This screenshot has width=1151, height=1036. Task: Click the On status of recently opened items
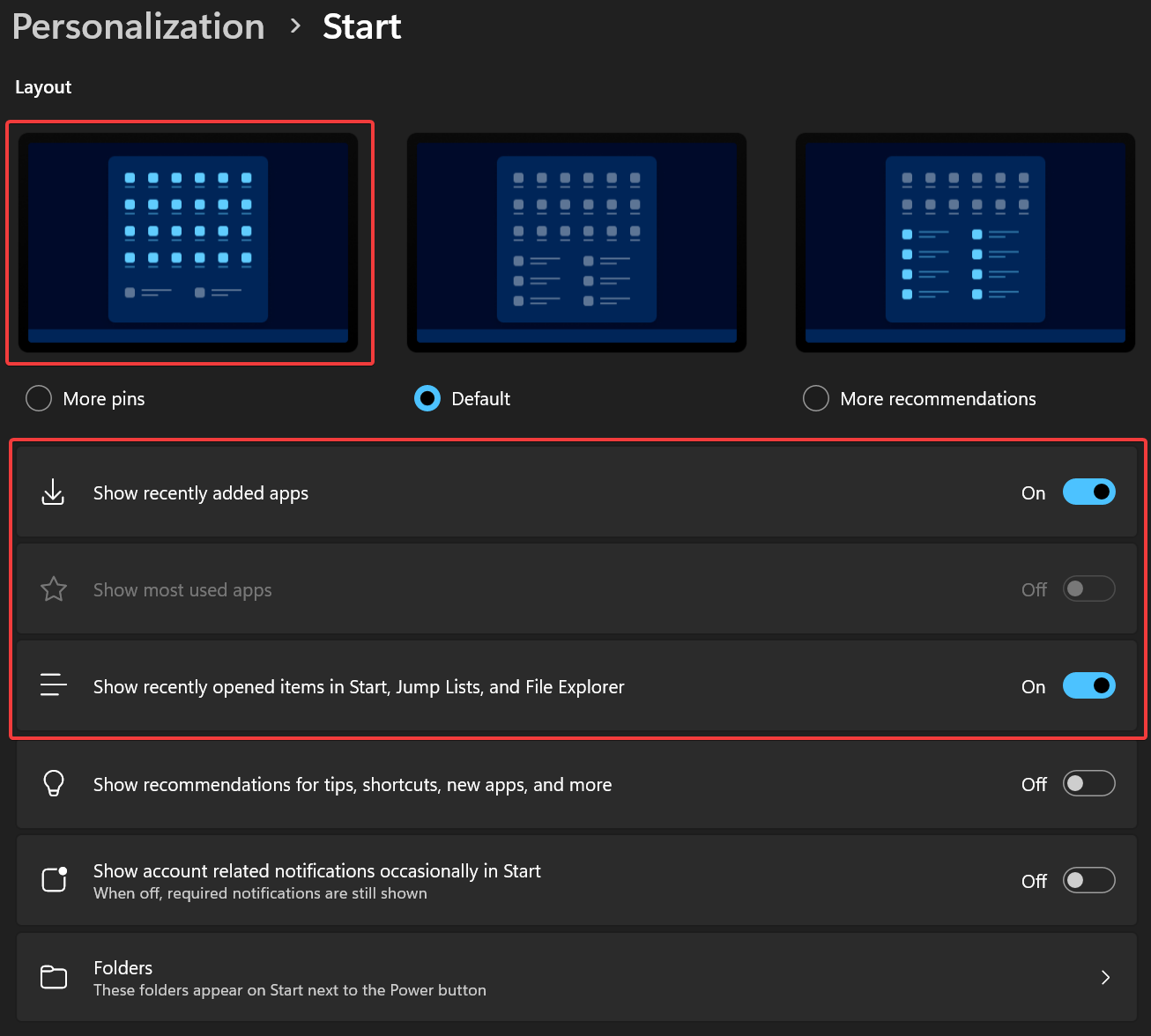1034,687
